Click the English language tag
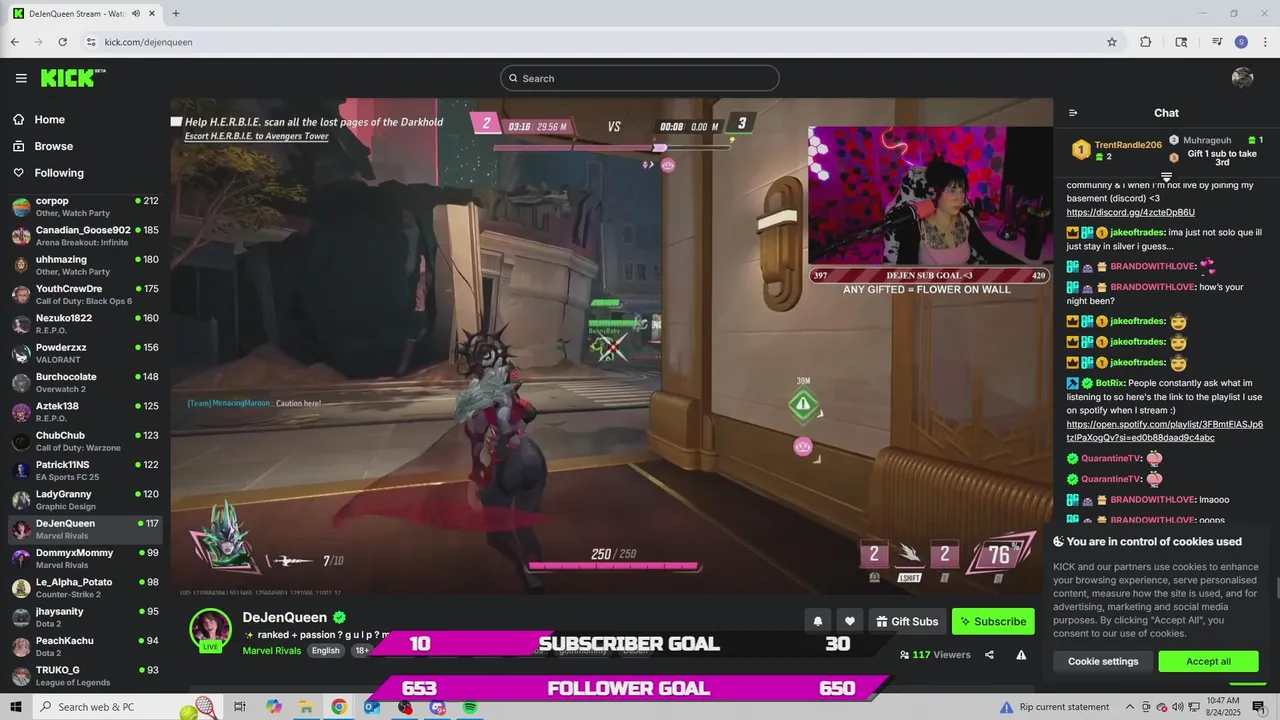Screen dimensions: 1280x720 325,650
